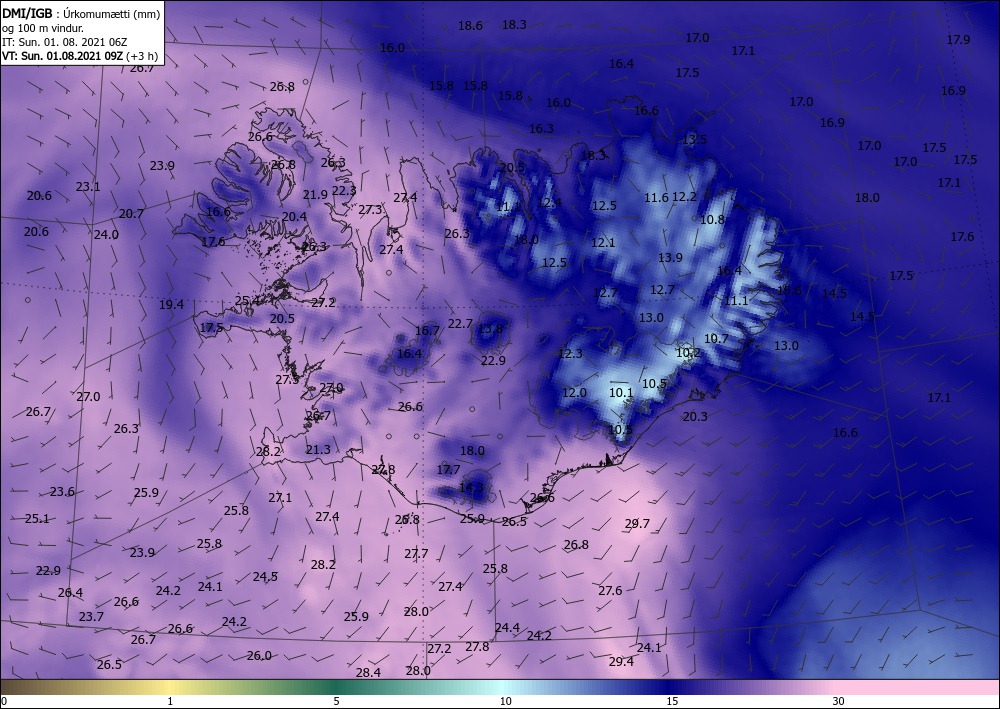Click the 24.5 value on the map
The image size is (1000, 709).
pyautogui.click(x=265, y=576)
